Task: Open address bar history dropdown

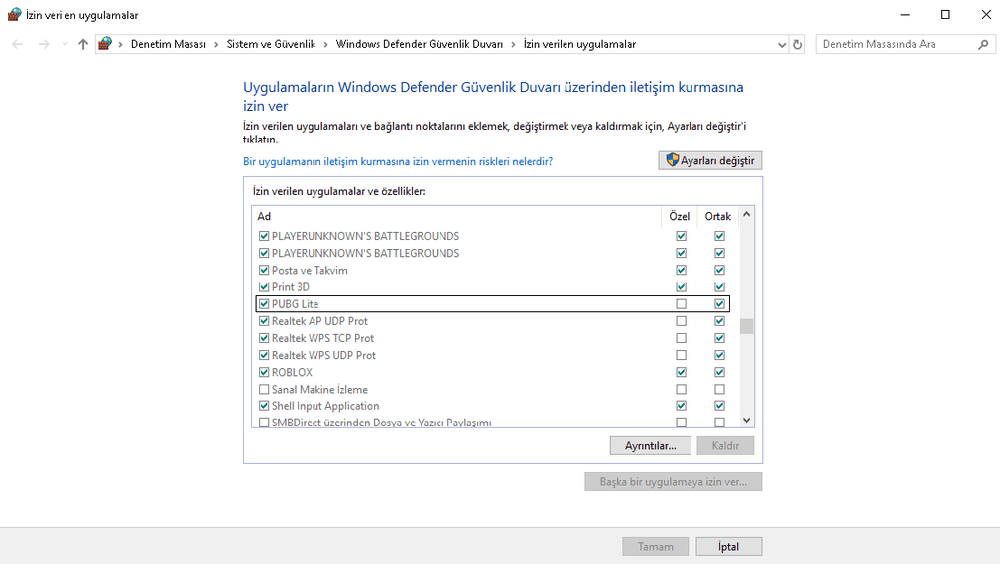Action: pyautogui.click(x=782, y=45)
